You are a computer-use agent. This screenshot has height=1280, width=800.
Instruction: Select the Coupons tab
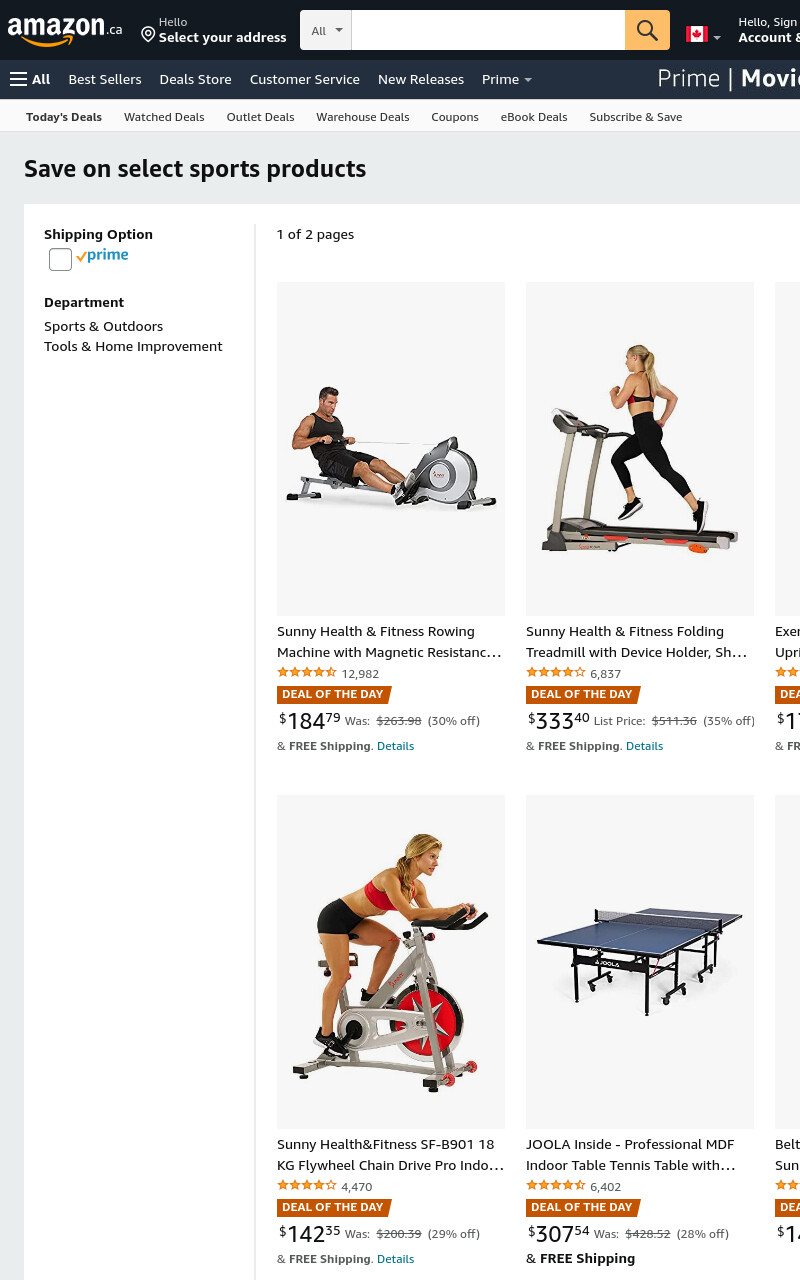(455, 117)
